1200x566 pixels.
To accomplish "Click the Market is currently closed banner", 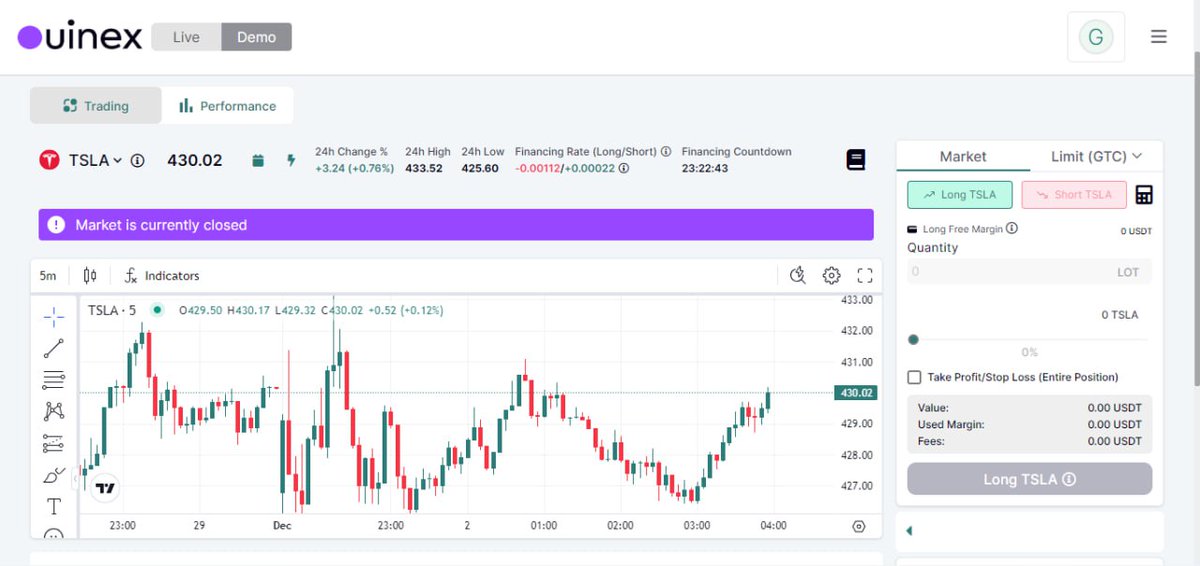I will [x=456, y=225].
